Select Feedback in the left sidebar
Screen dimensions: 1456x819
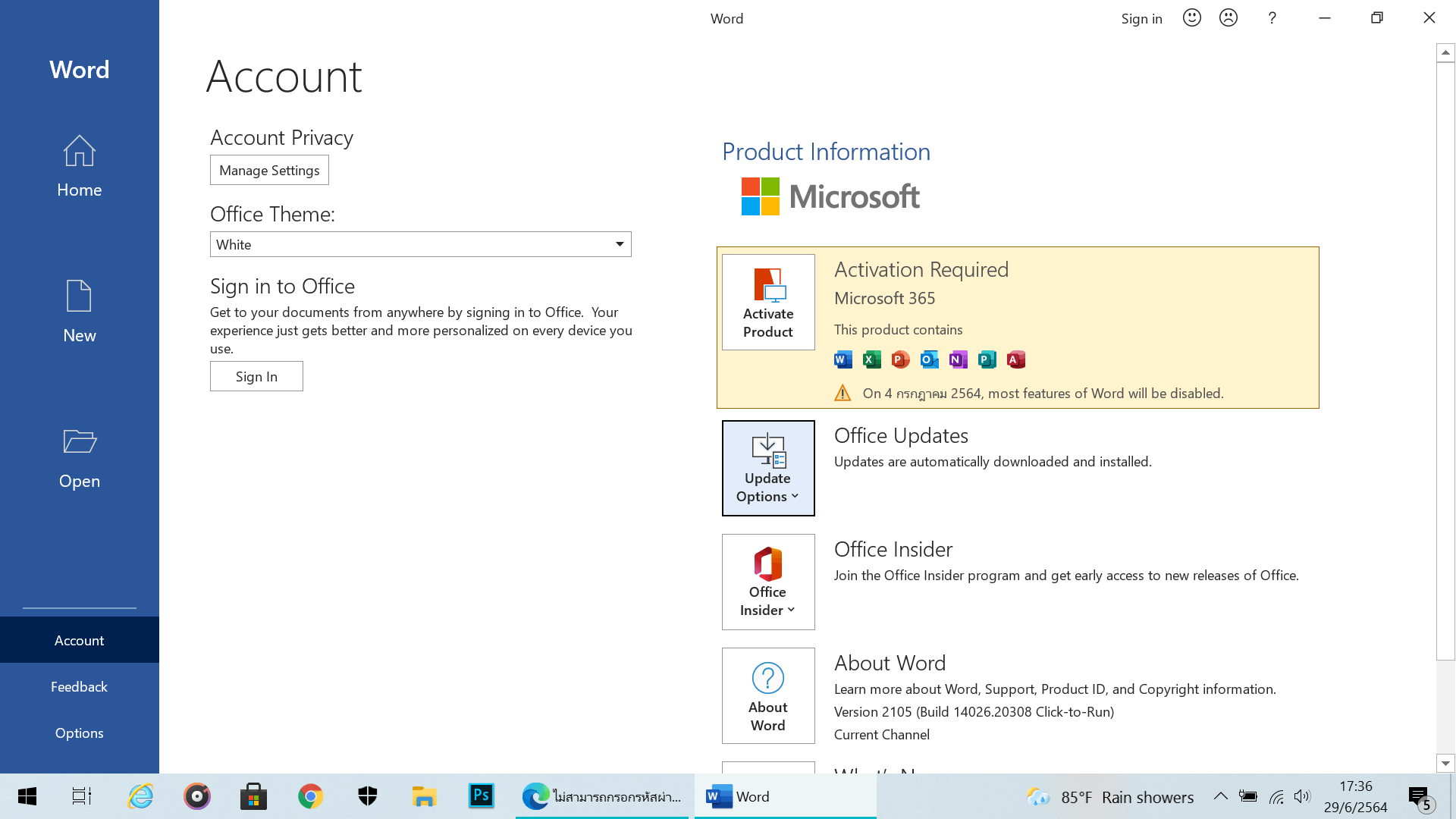[x=80, y=686]
